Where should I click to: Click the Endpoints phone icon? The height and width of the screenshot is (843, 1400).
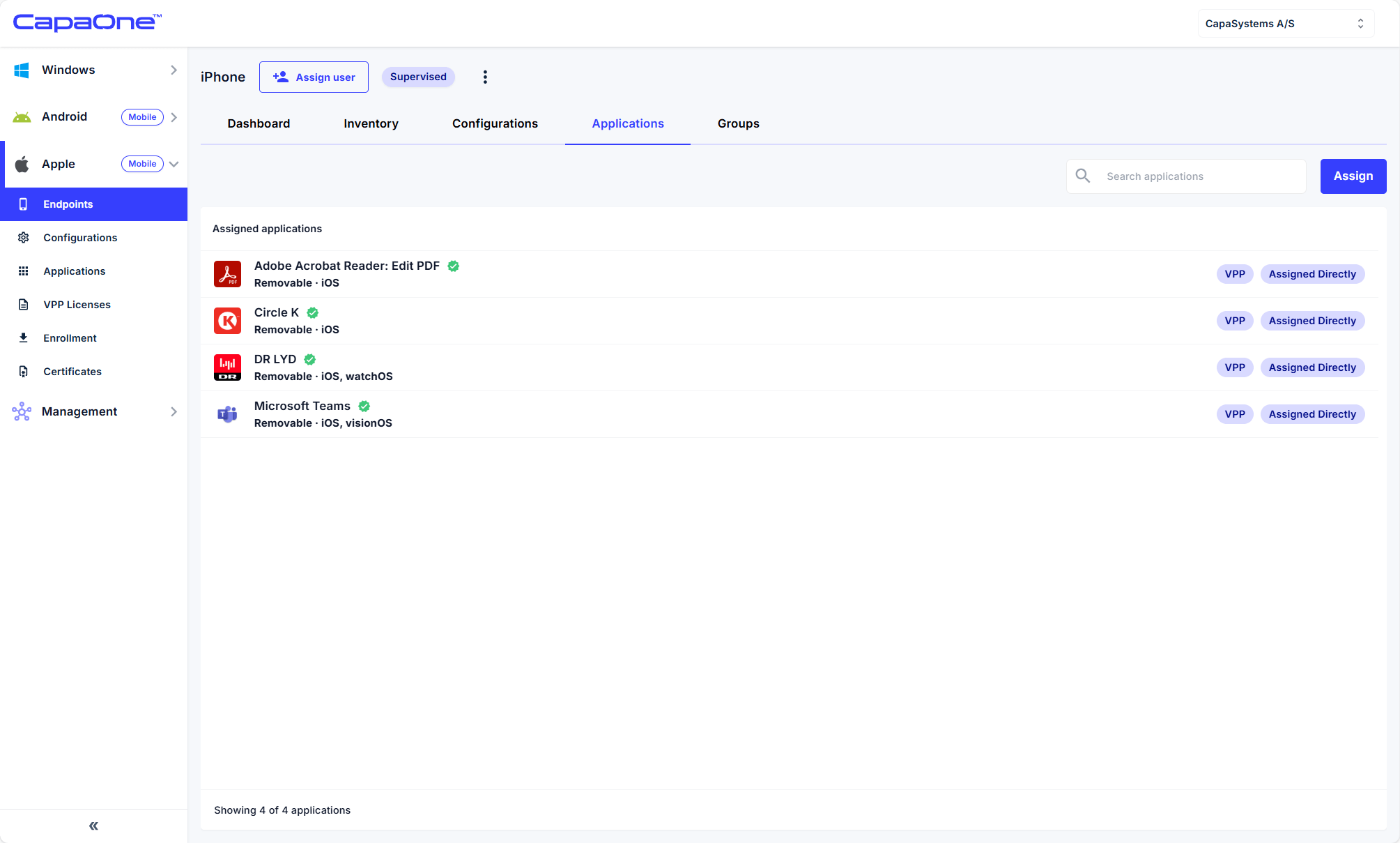click(23, 204)
